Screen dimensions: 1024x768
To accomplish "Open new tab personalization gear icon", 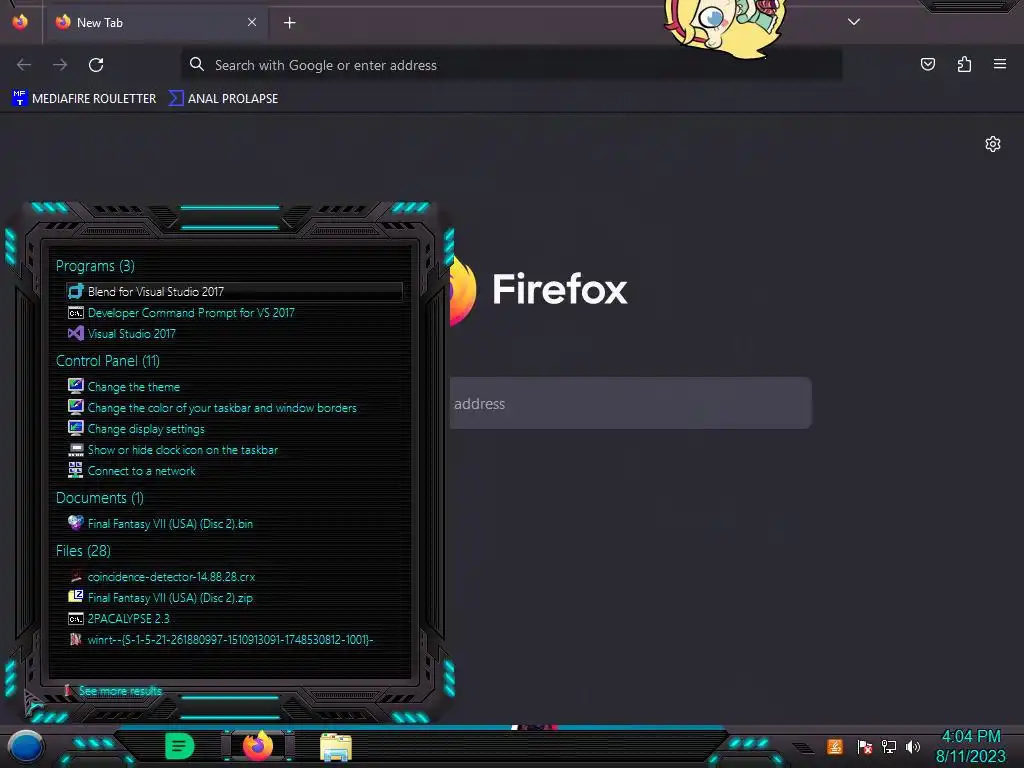I will (x=993, y=144).
